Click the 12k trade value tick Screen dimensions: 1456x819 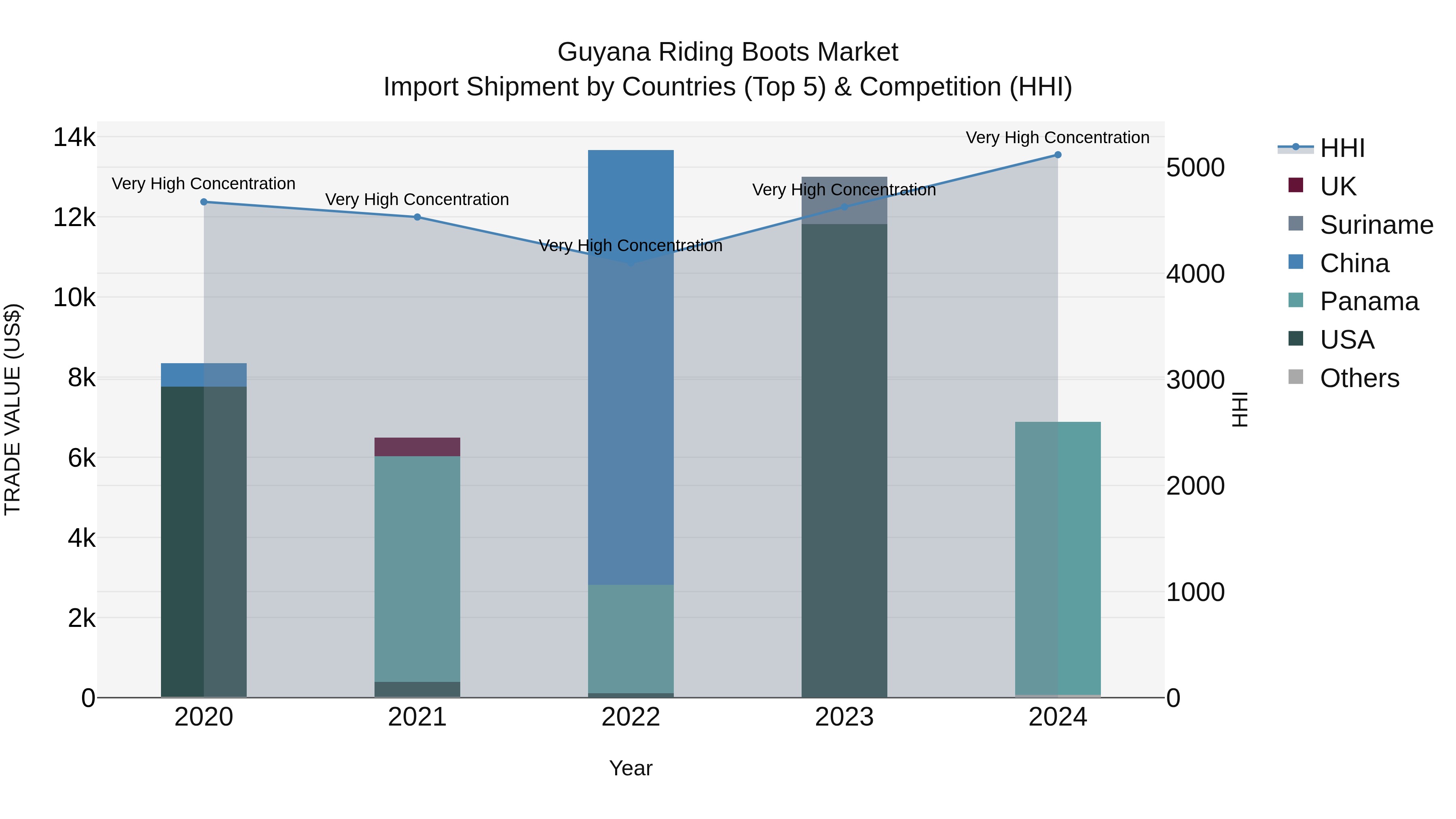[74, 218]
